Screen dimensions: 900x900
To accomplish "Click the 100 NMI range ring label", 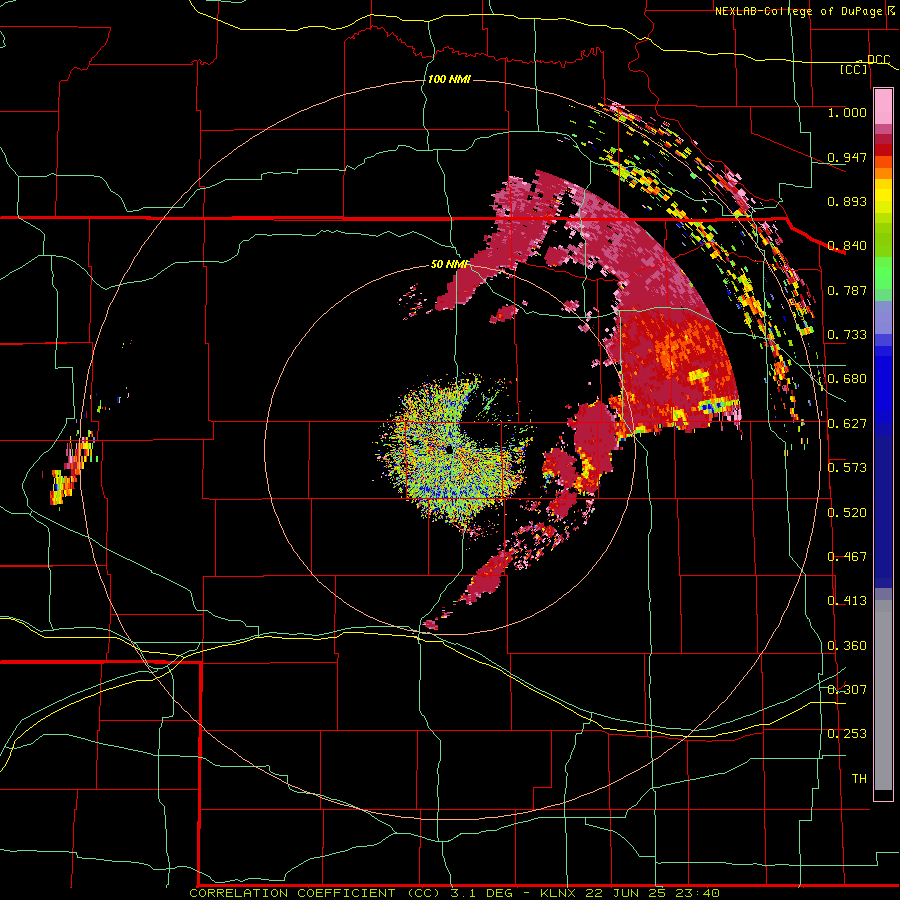I will 449,79.
